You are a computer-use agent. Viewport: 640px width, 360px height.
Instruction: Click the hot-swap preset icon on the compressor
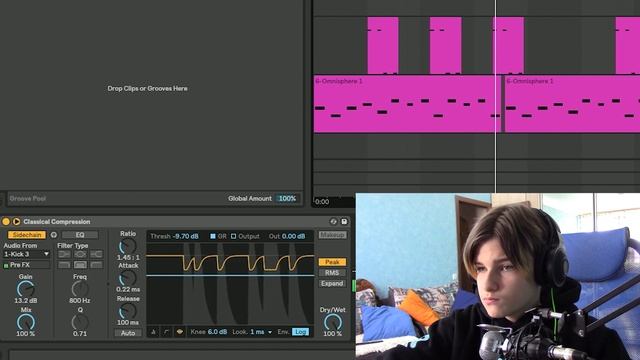click(x=333, y=222)
